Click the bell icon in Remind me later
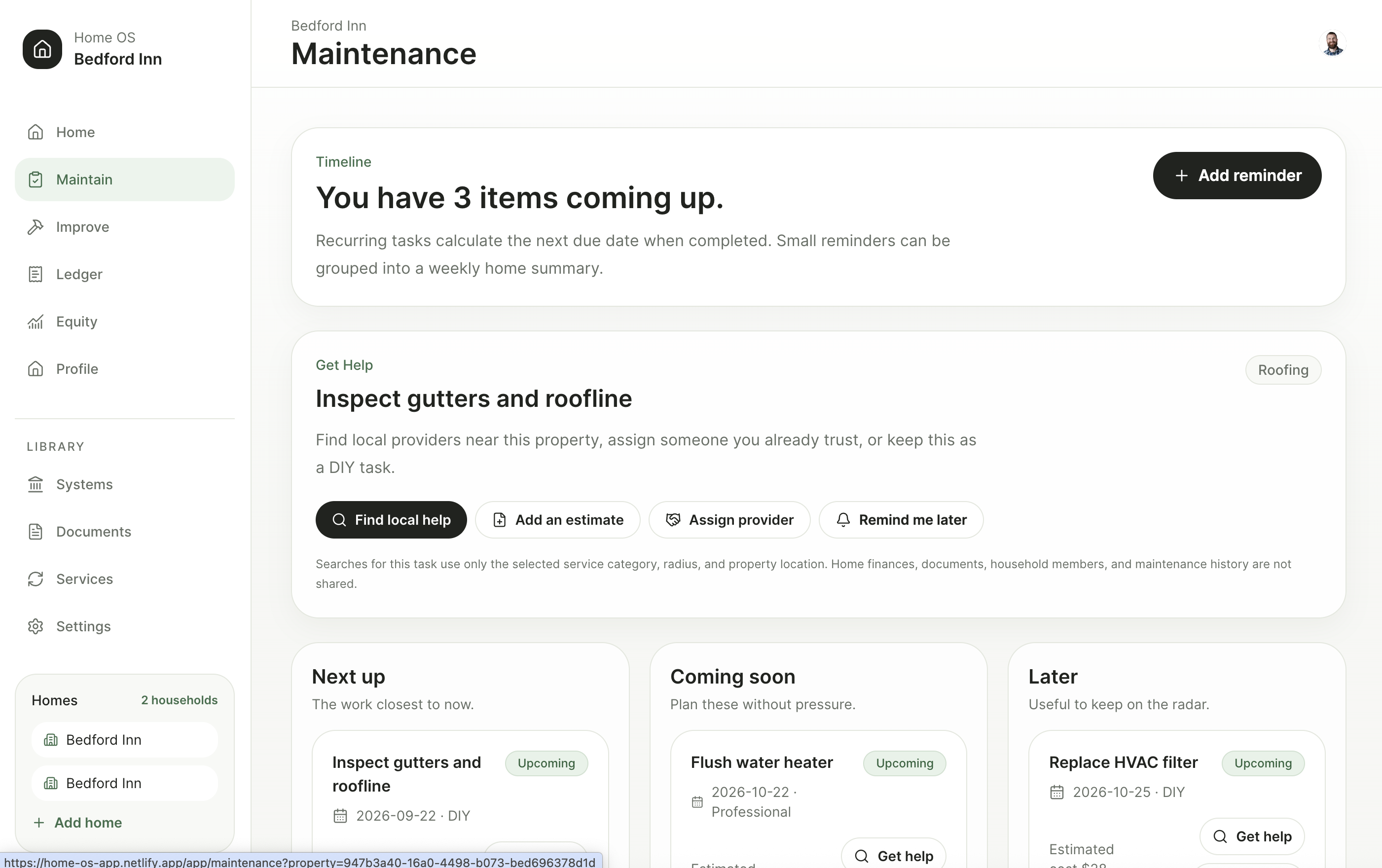This screenshot has width=1382, height=868. tap(842, 520)
